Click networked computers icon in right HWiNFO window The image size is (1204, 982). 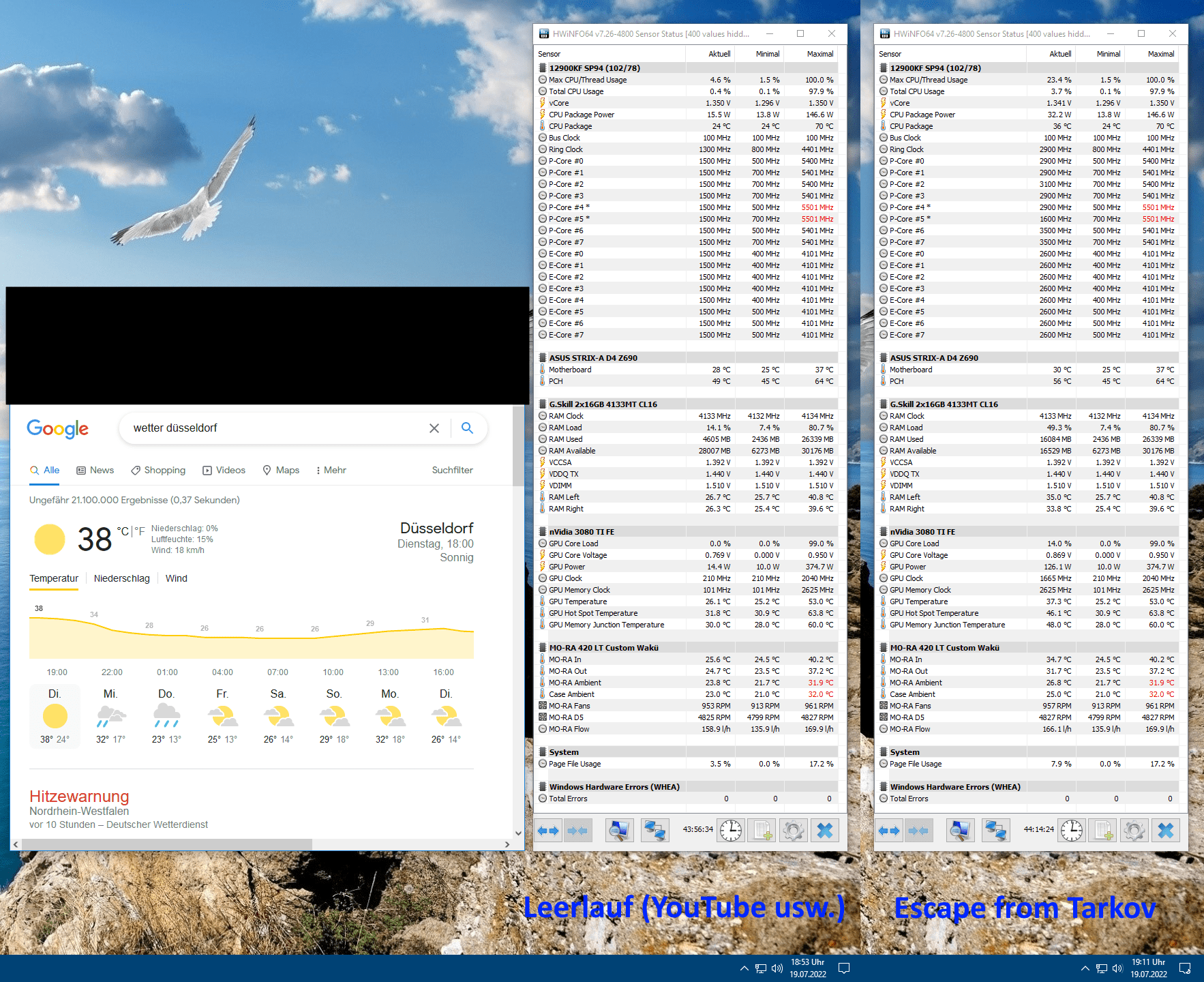pyautogui.click(x=995, y=831)
